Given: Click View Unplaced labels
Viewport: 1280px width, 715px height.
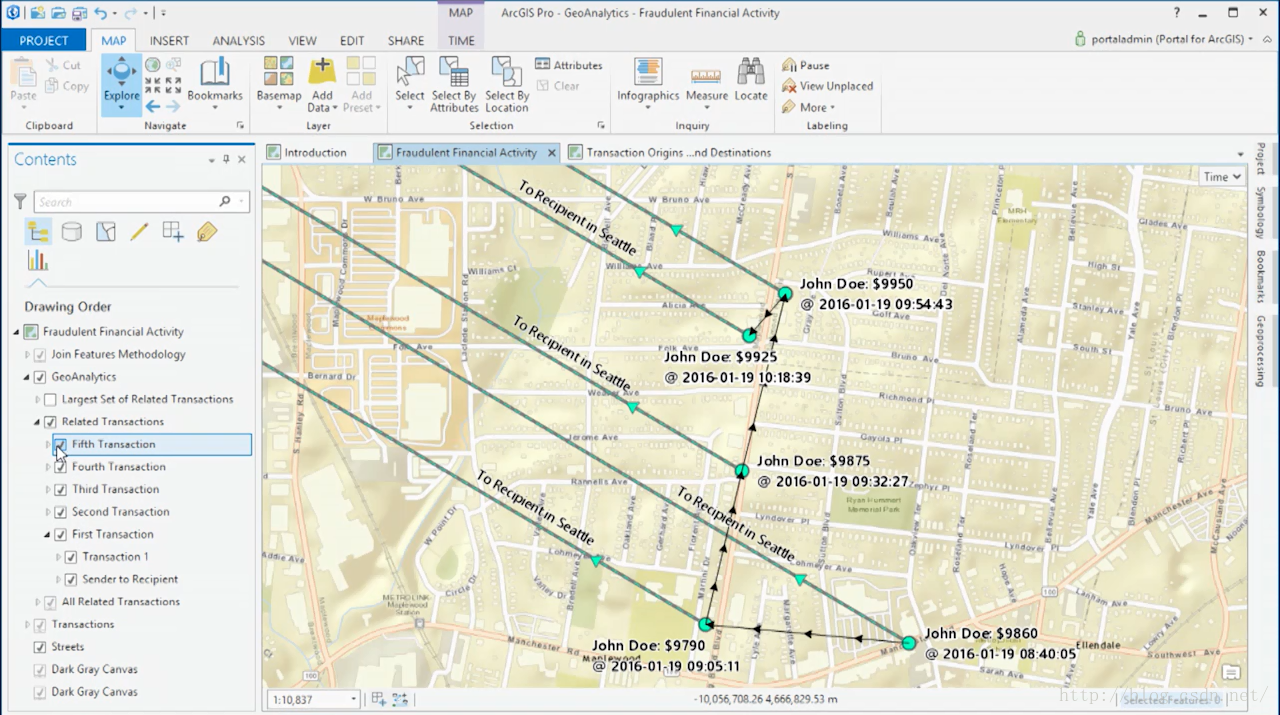Looking at the screenshot, I should click(x=828, y=86).
